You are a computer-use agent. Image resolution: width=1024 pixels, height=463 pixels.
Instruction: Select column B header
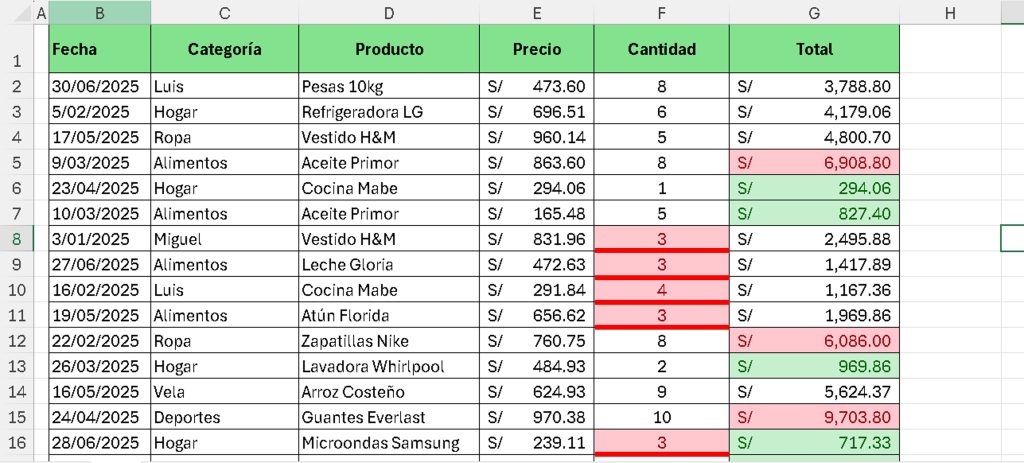tap(99, 12)
